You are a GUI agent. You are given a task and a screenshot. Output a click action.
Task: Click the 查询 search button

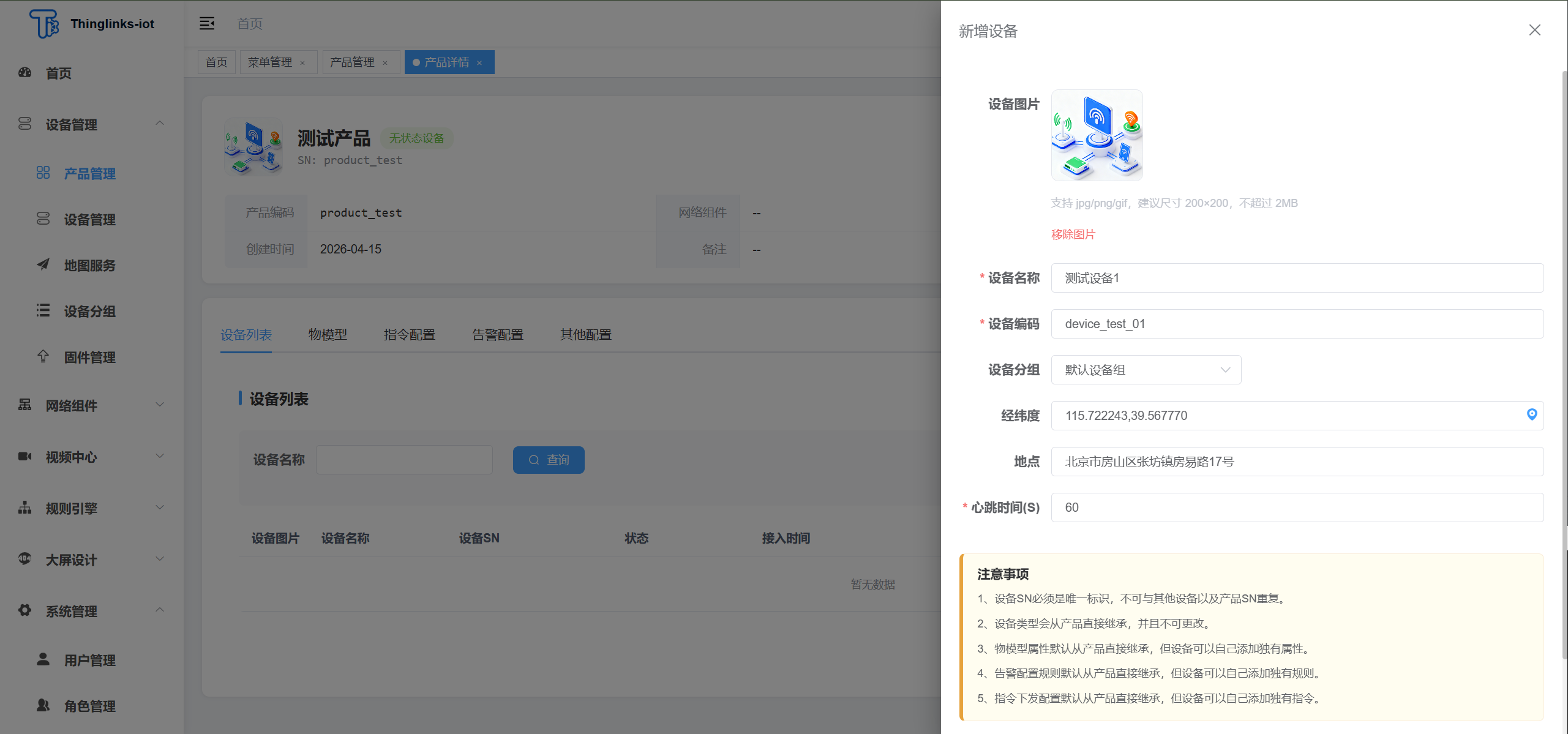[x=549, y=460]
